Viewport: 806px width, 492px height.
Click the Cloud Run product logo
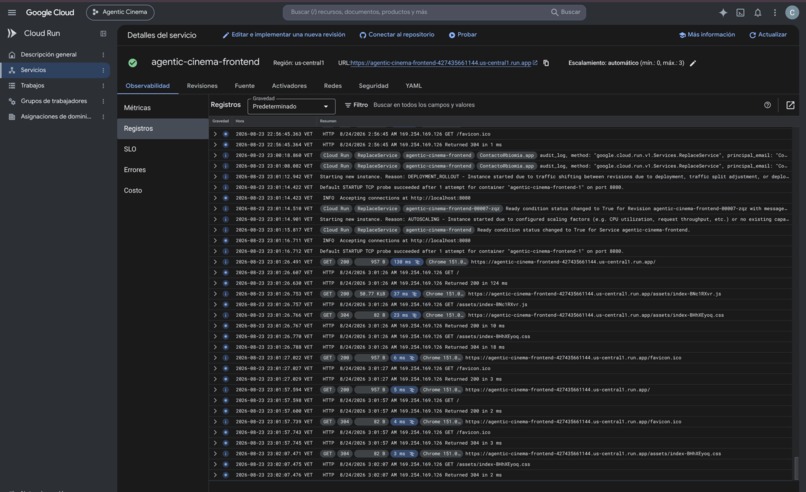(11, 33)
